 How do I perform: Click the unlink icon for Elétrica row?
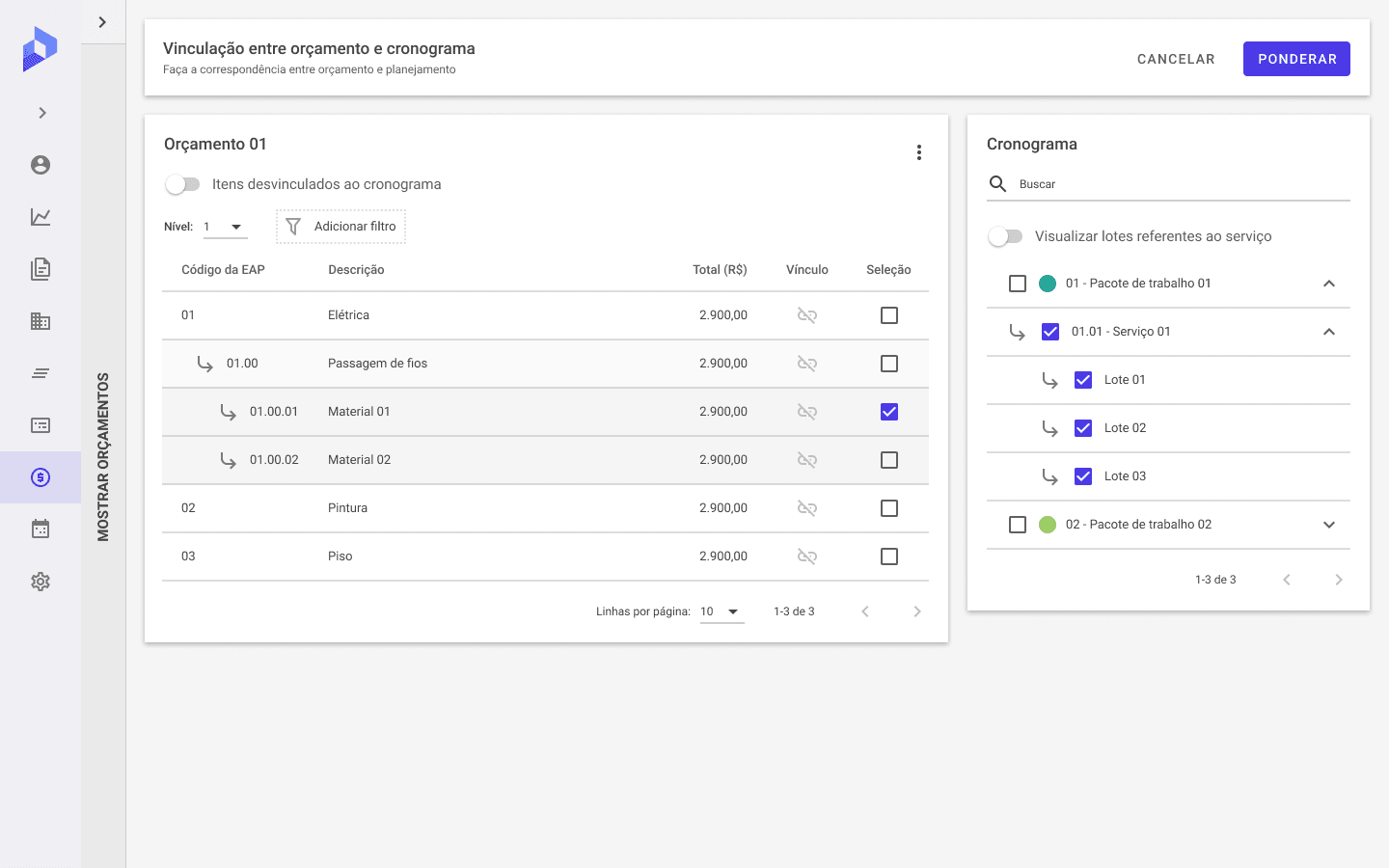(807, 315)
